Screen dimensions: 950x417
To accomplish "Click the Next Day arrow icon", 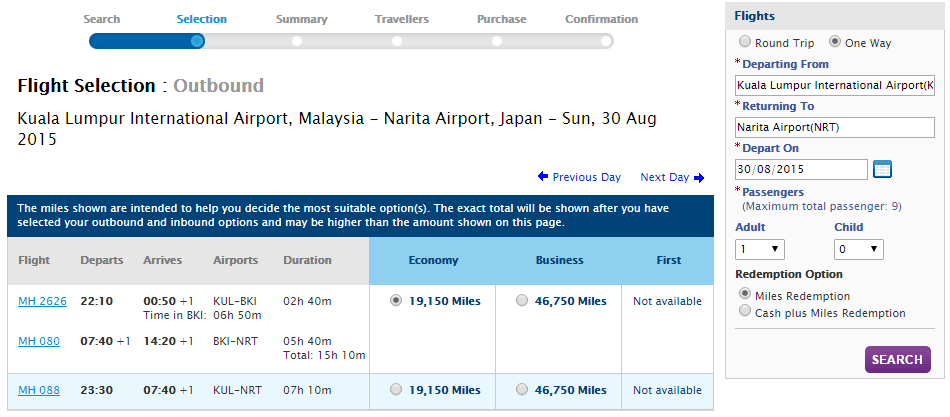I will click(699, 178).
